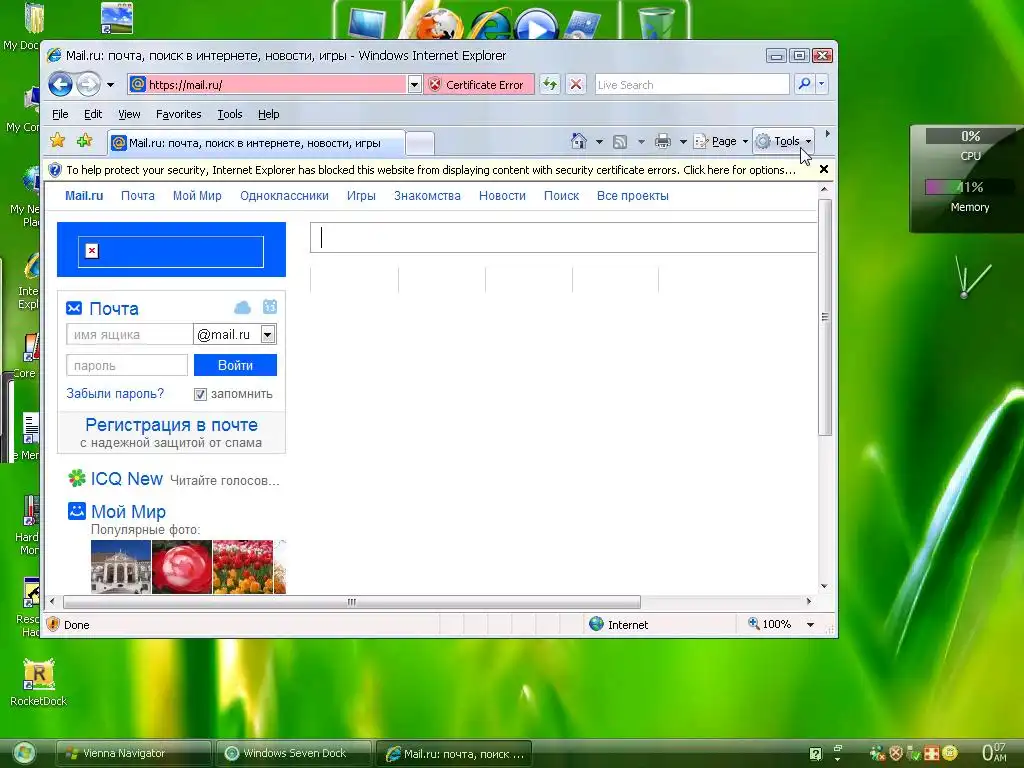This screenshot has width=1024, height=768.
Task: Expand the Print options dropdown
Action: click(682, 142)
